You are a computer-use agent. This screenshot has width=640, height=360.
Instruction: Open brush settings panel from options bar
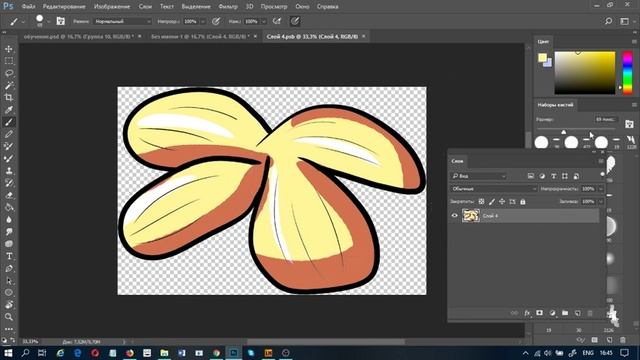[60, 21]
